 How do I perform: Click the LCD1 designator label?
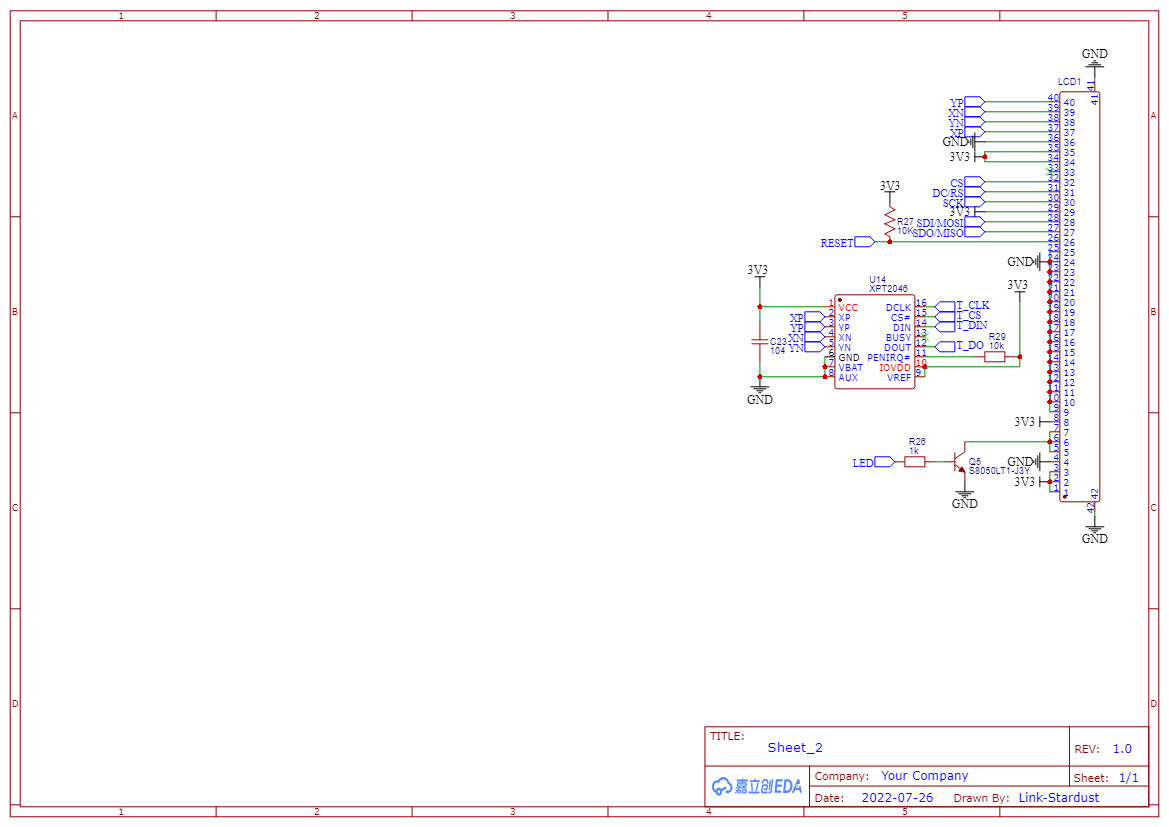click(x=1069, y=81)
